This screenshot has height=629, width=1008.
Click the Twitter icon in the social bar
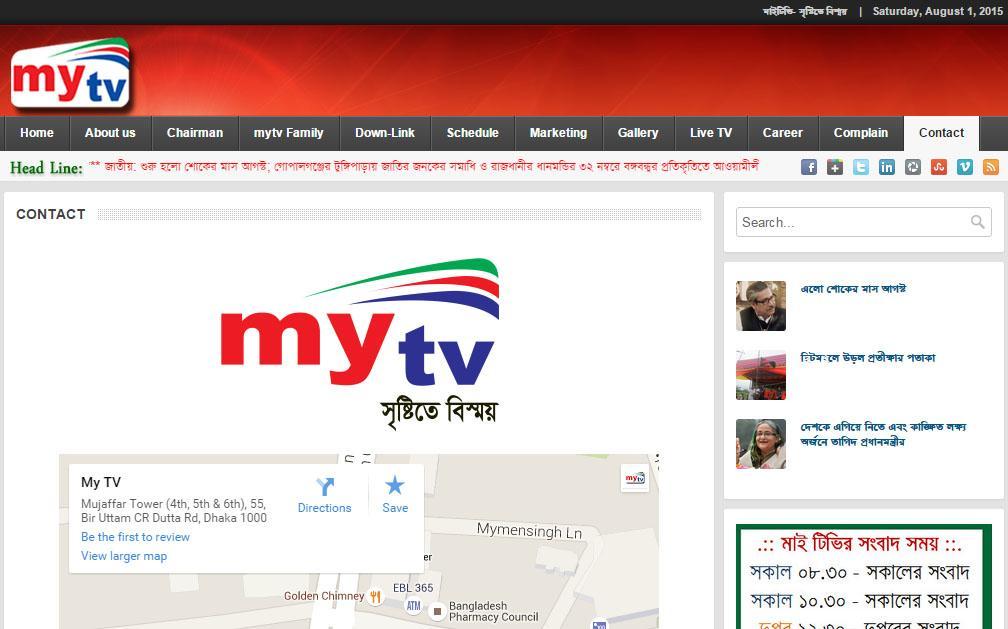pyautogui.click(x=861, y=167)
